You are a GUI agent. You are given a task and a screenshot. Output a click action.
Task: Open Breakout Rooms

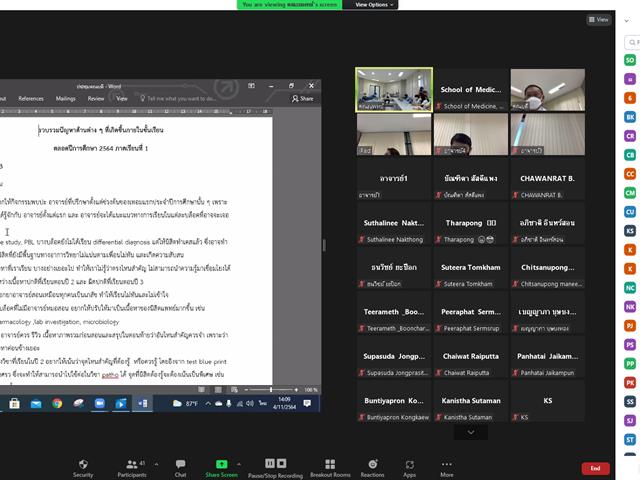click(330, 468)
